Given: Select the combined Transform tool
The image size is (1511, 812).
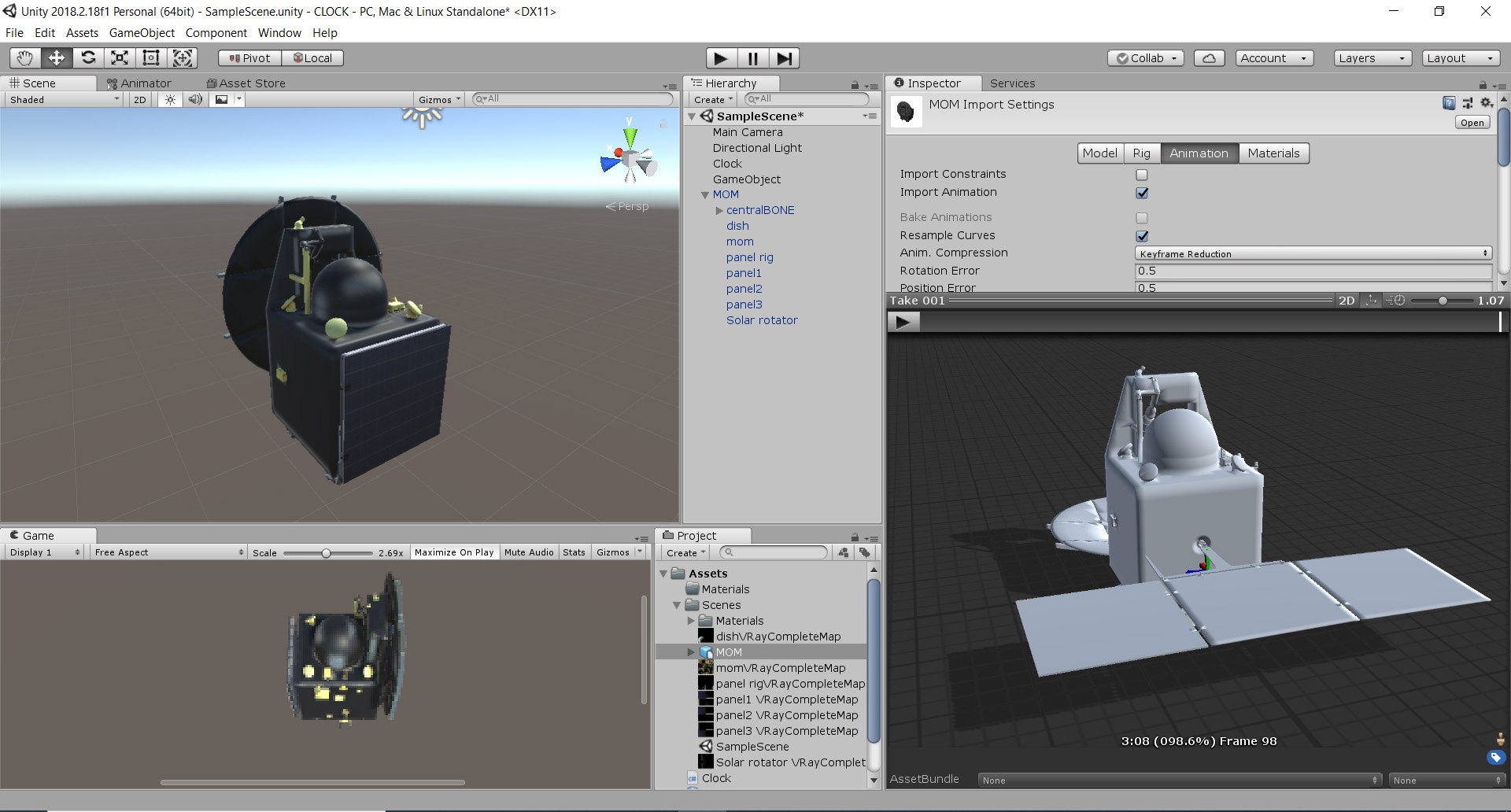Looking at the screenshot, I should coord(183,57).
